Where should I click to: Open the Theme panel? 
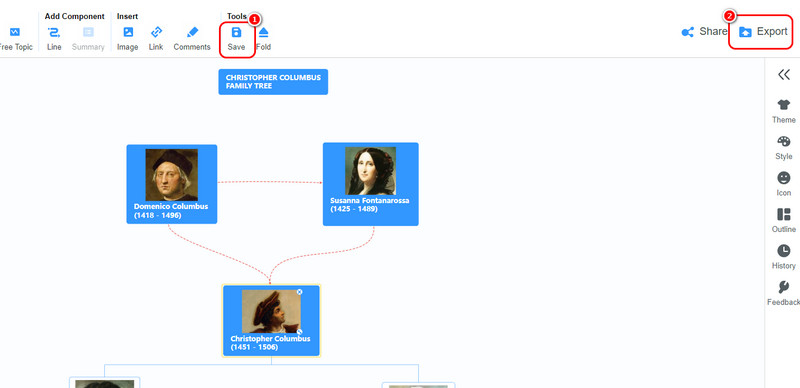pos(784,111)
